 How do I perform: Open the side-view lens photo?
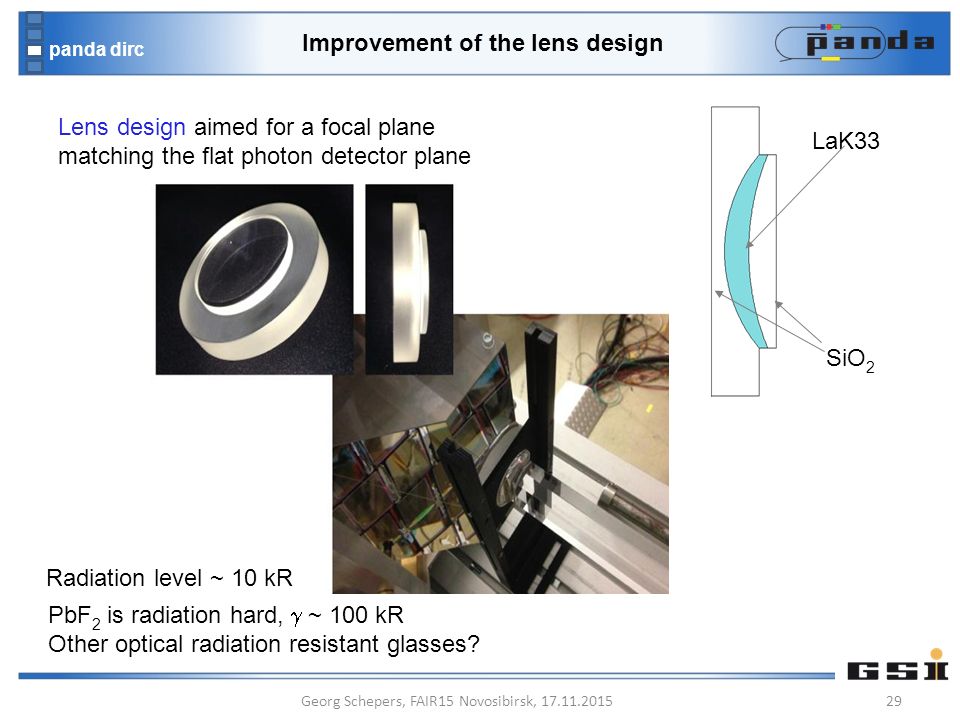tap(409, 279)
